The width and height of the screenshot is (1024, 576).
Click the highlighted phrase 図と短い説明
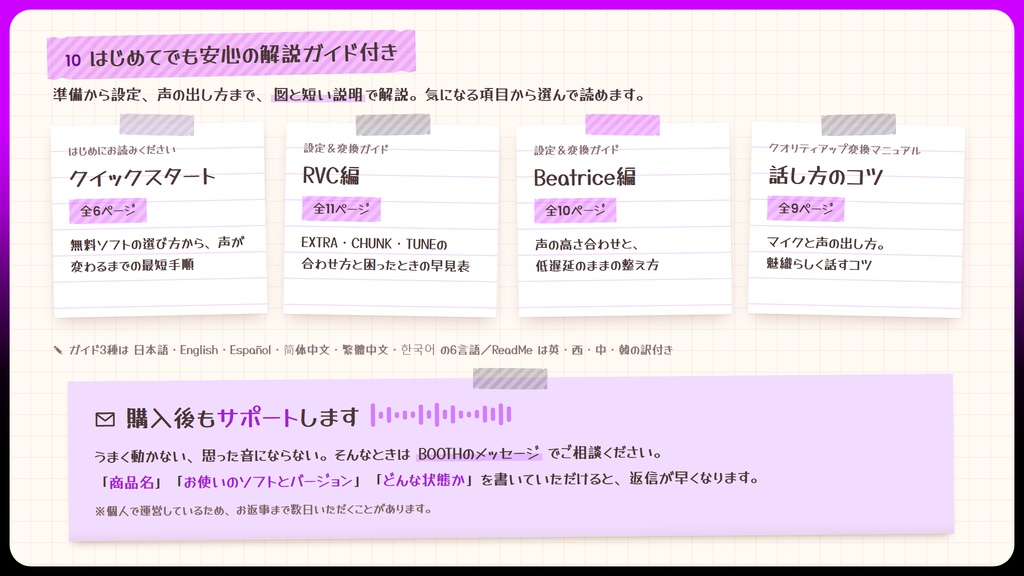pyautogui.click(x=318, y=95)
